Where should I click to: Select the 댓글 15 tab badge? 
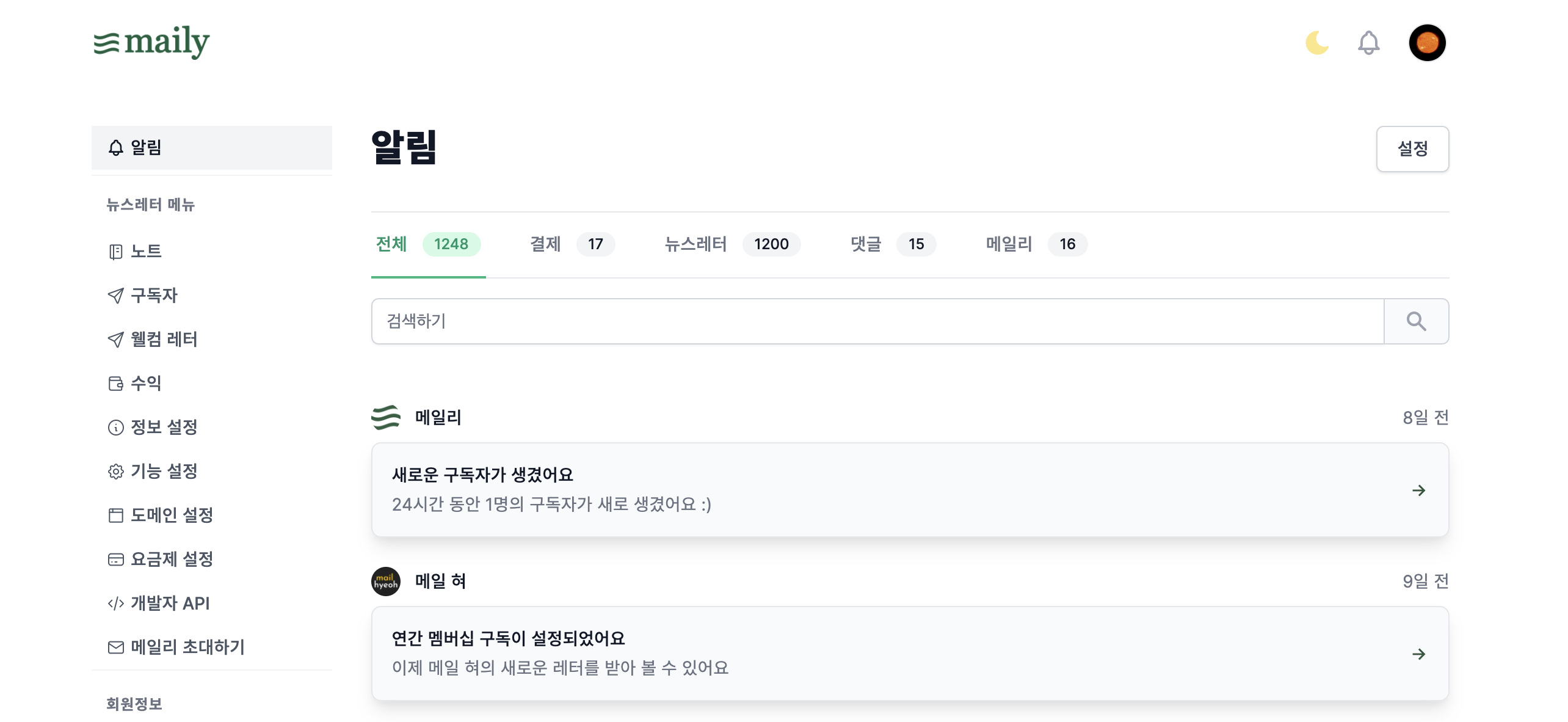point(916,244)
